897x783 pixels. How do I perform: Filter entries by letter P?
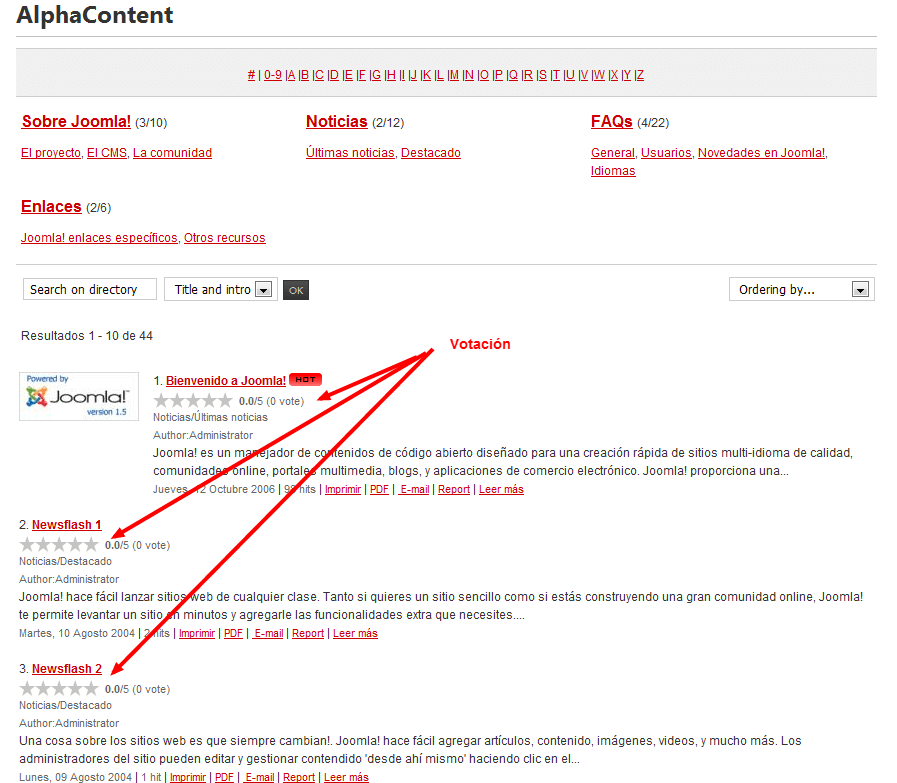tap(498, 75)
